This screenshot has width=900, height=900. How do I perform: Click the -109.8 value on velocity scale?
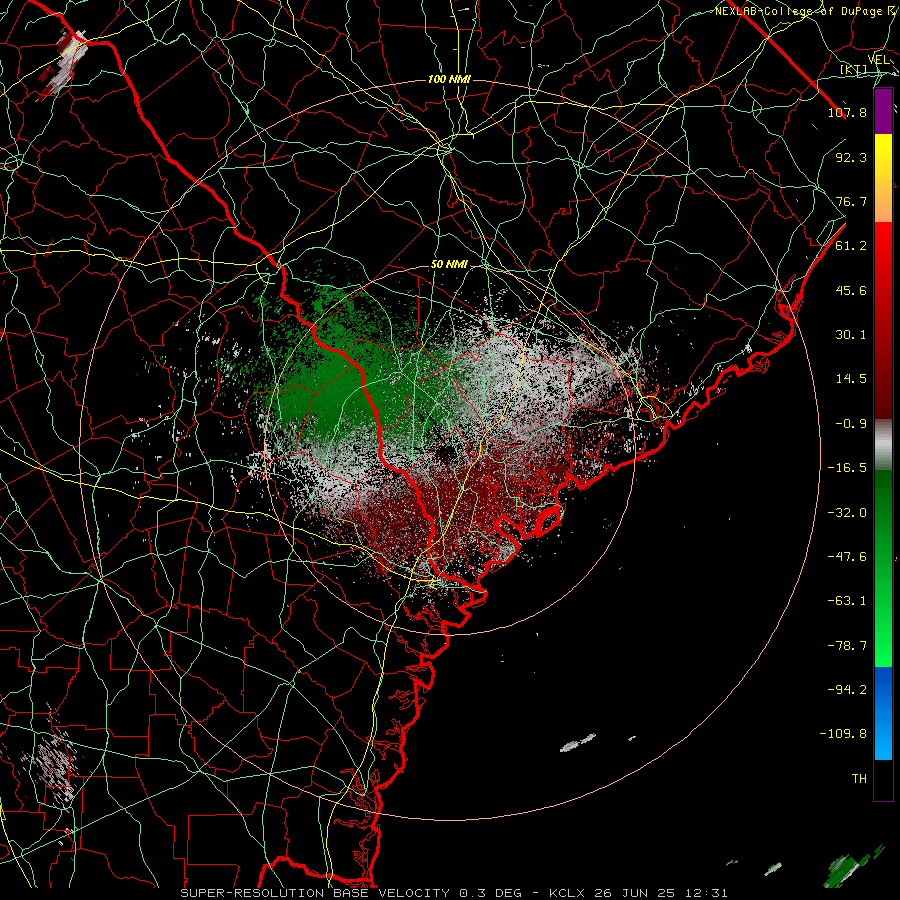[x=843, y=734]
